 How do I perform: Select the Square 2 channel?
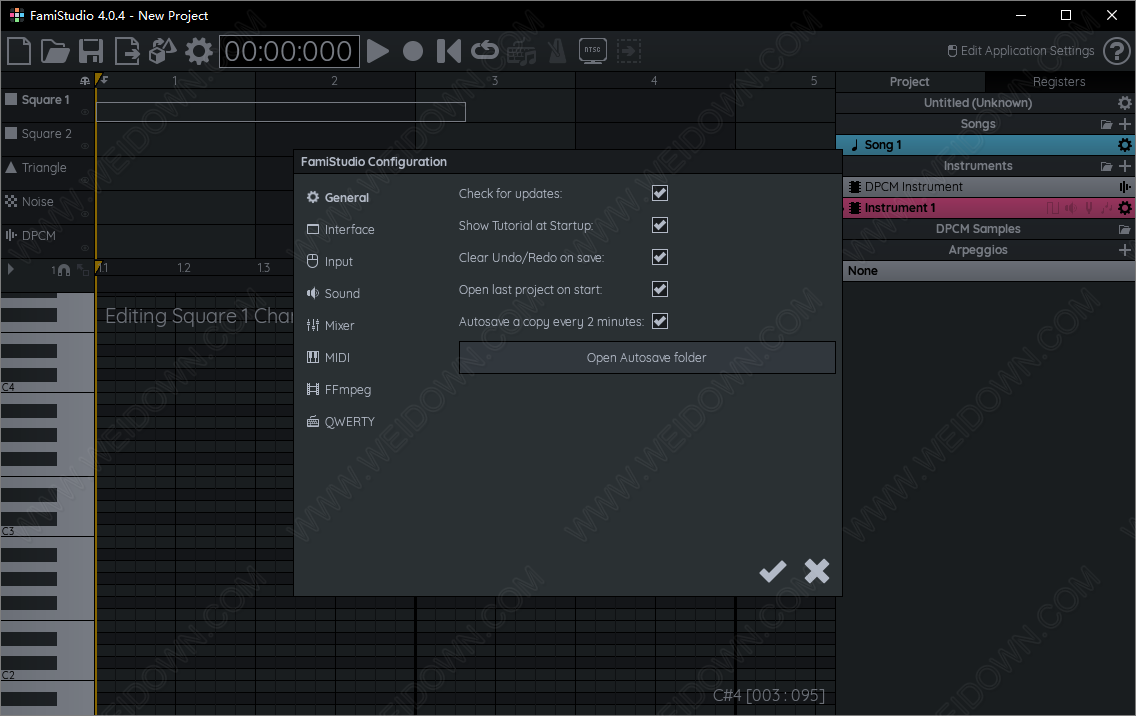[47, 134]
